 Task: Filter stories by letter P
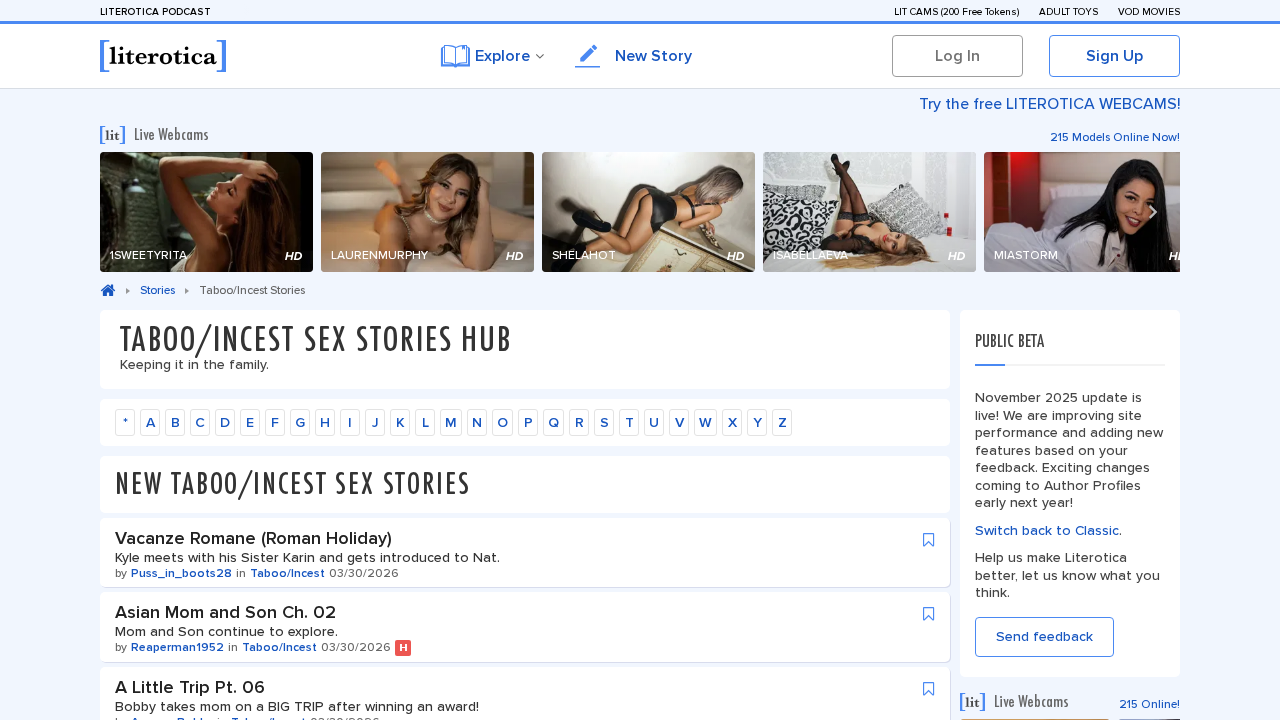[x=528, y=422]
